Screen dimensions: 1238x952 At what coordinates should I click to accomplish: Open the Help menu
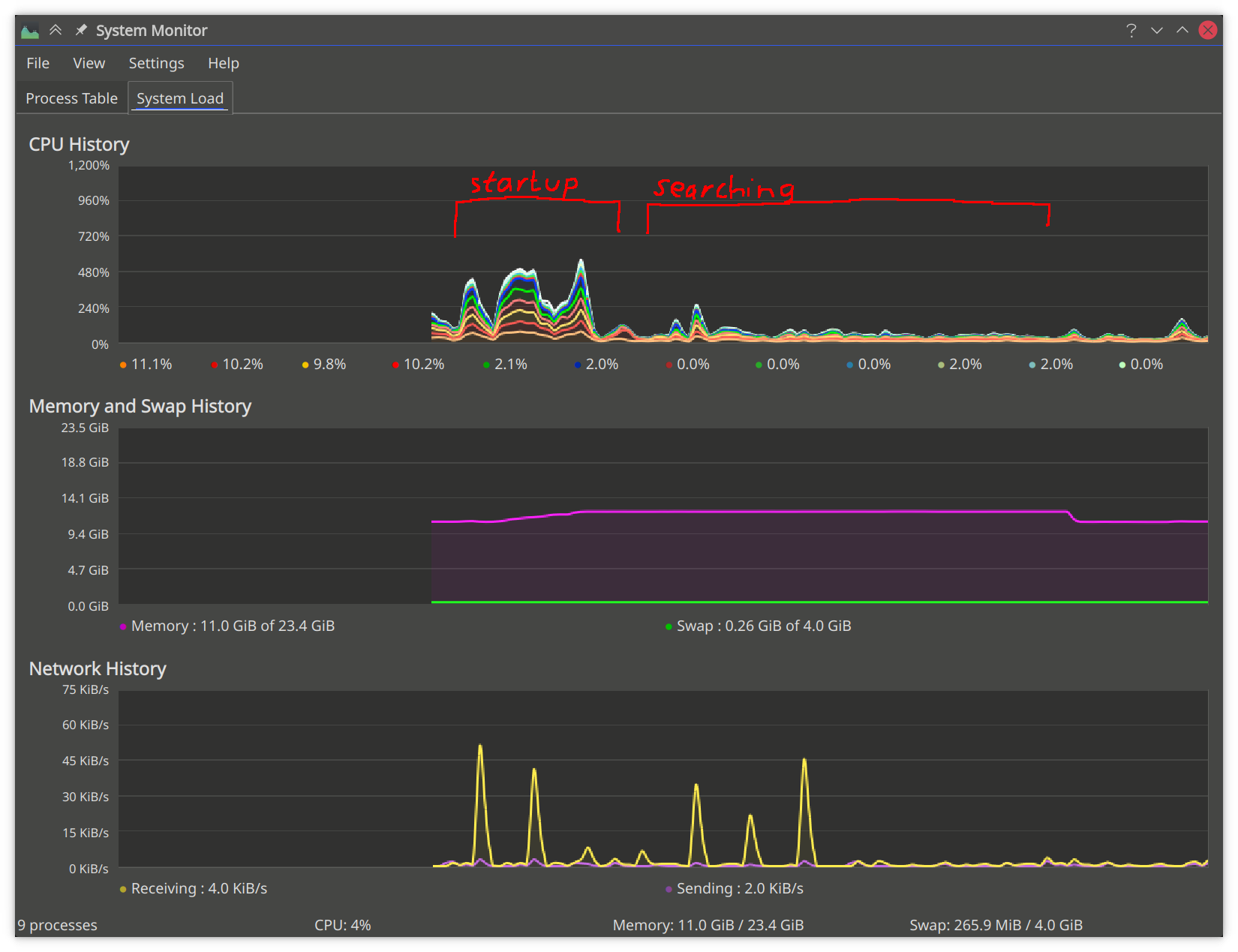coord(223,63)
